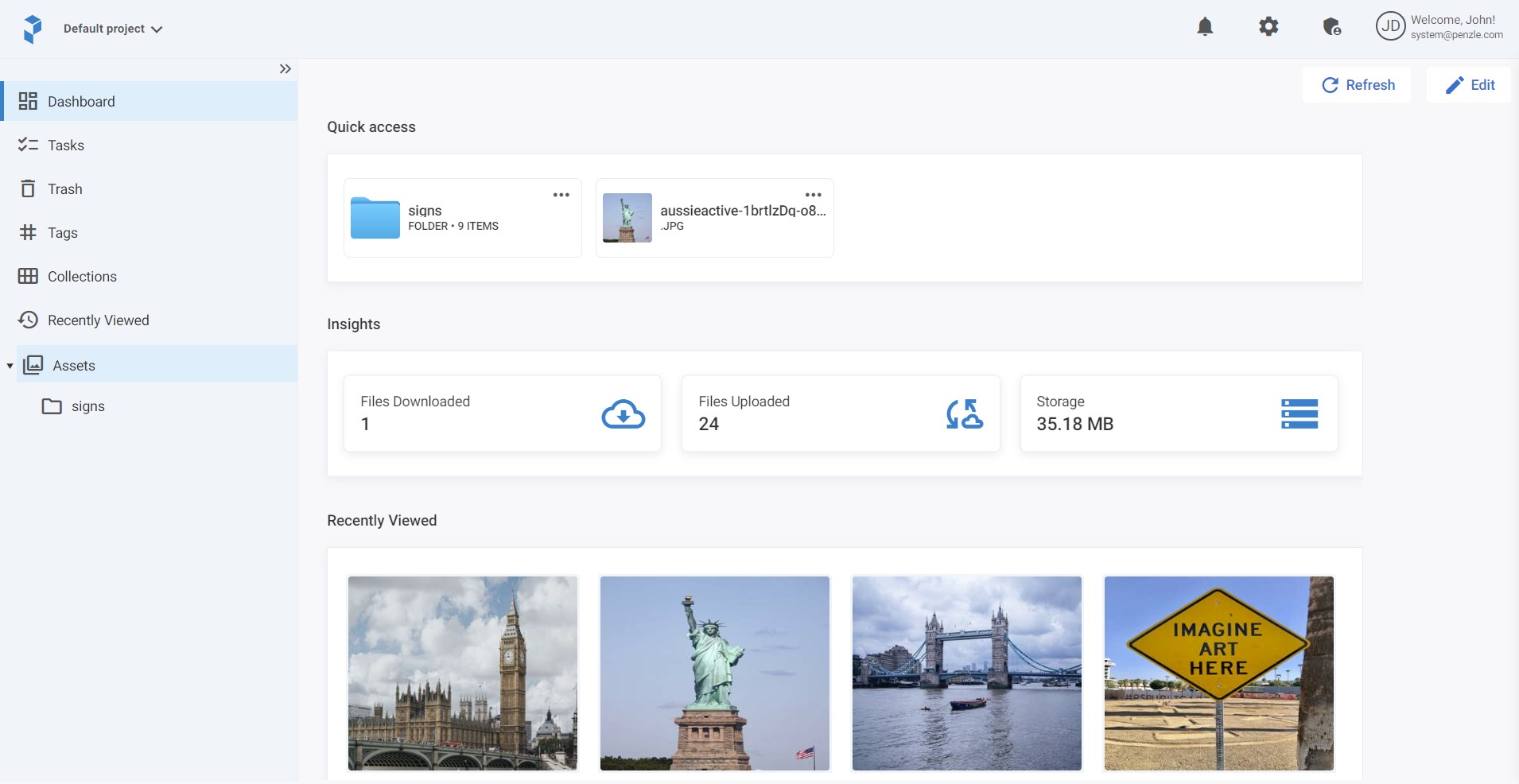Click the Files Uploaded upload icon
1519x784 pixels.
[x=964, y=413]
